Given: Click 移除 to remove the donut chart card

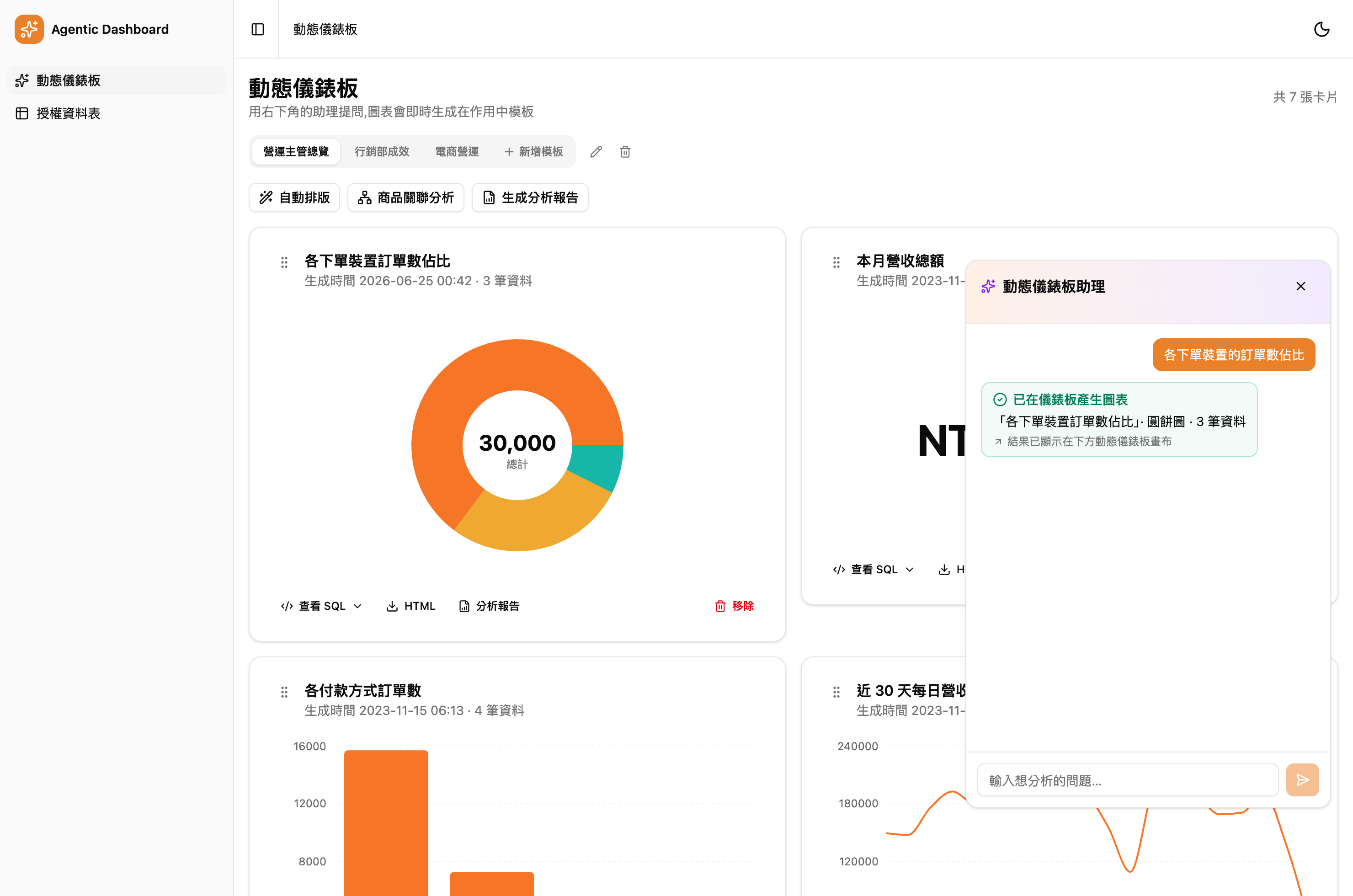Looking at the screenshot, I should [734, 606].
